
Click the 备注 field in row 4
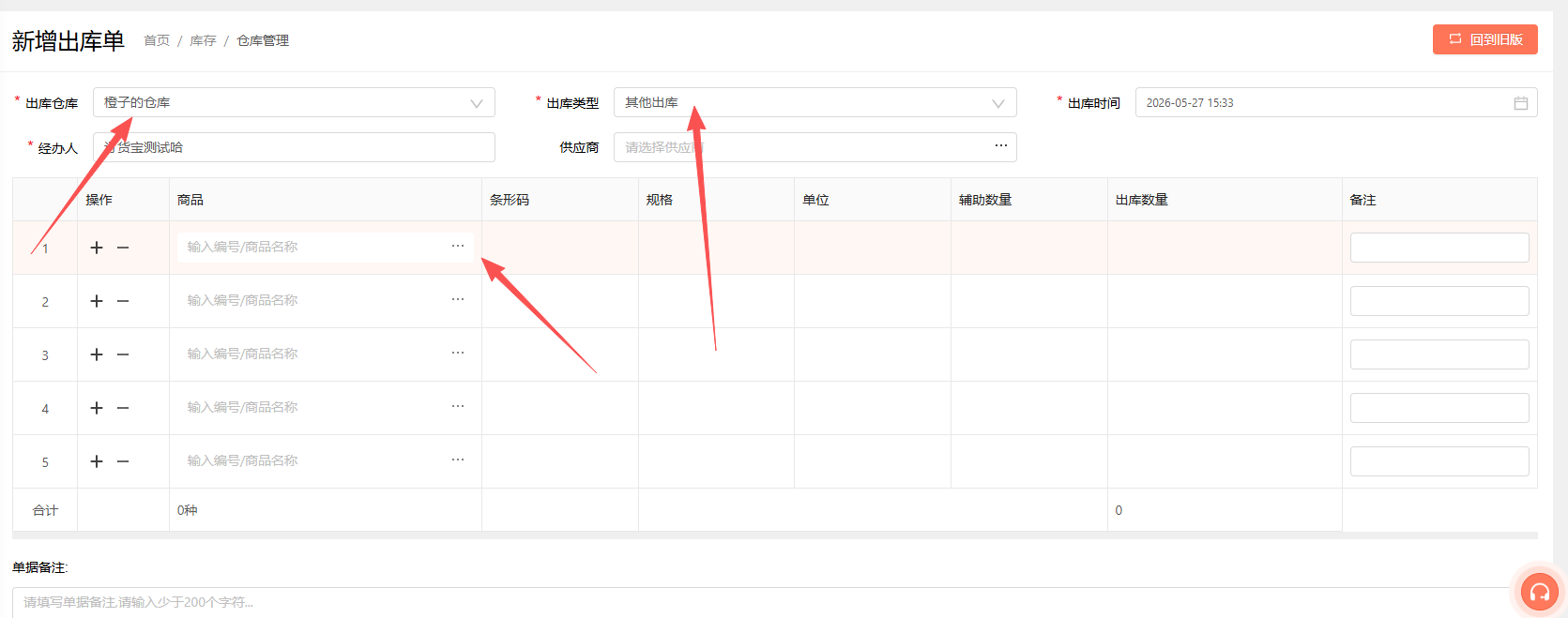click(x=1439, y=408)
